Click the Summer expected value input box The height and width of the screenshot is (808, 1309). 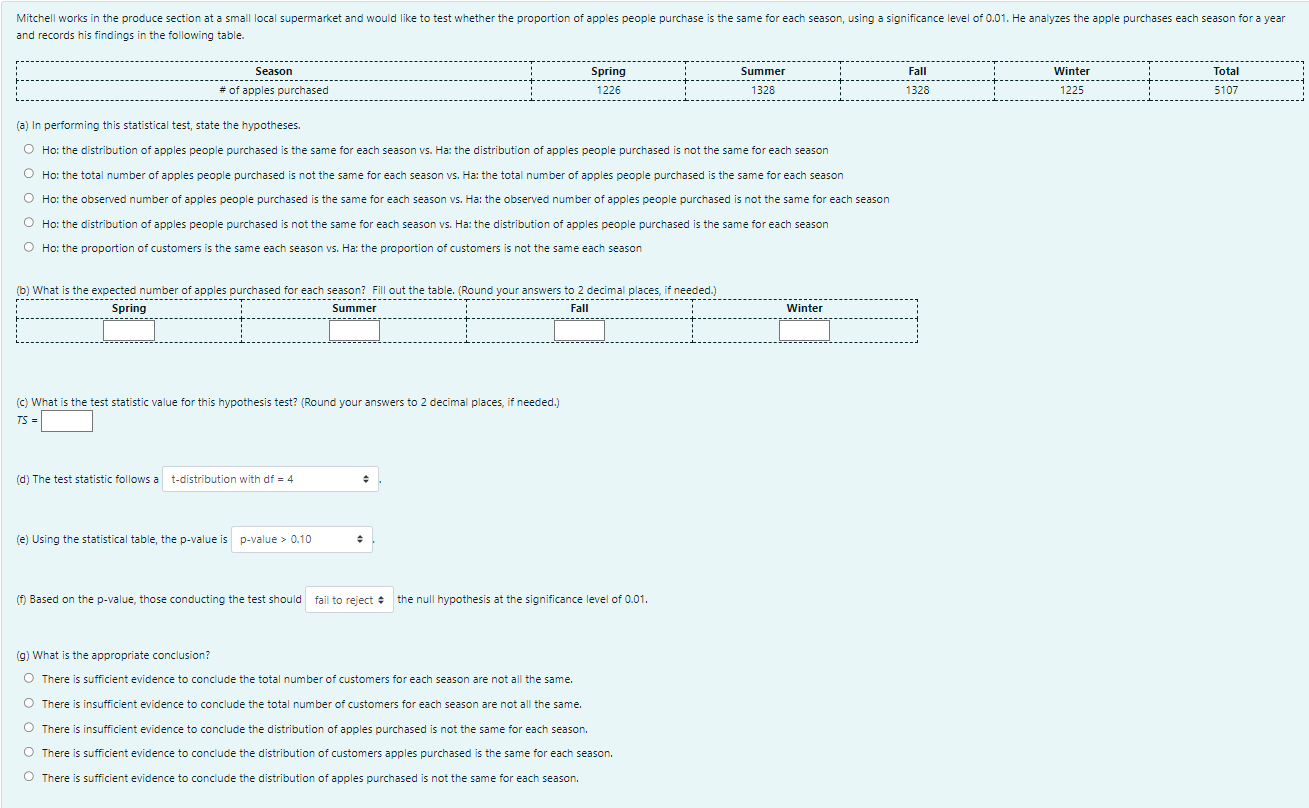(x=354, y=330)
